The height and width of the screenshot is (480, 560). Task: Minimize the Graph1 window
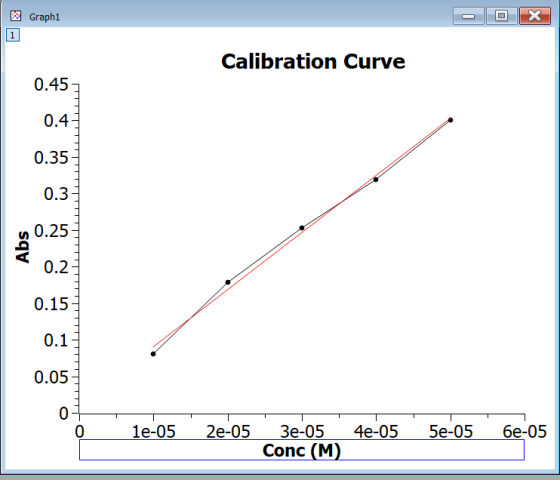[469, 16]
